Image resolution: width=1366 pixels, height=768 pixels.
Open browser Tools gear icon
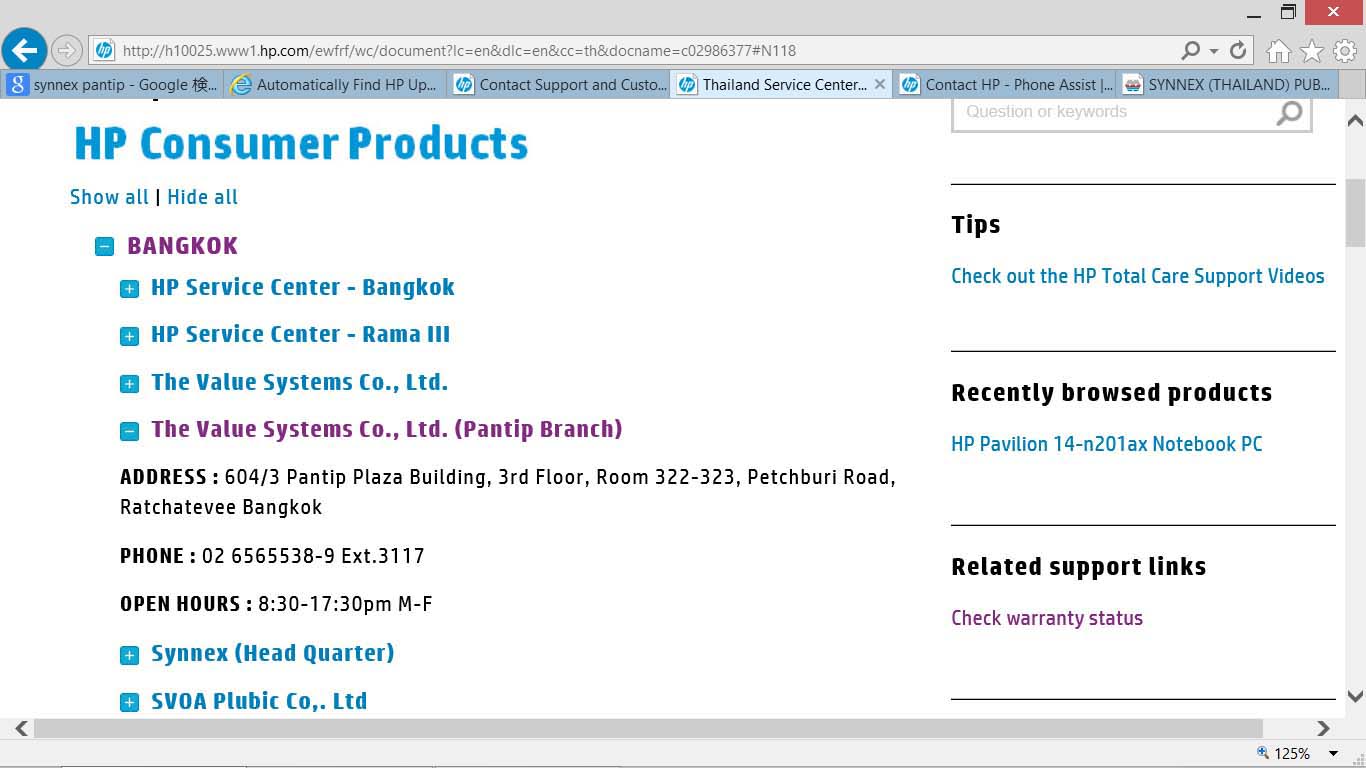pos(1345,51)
